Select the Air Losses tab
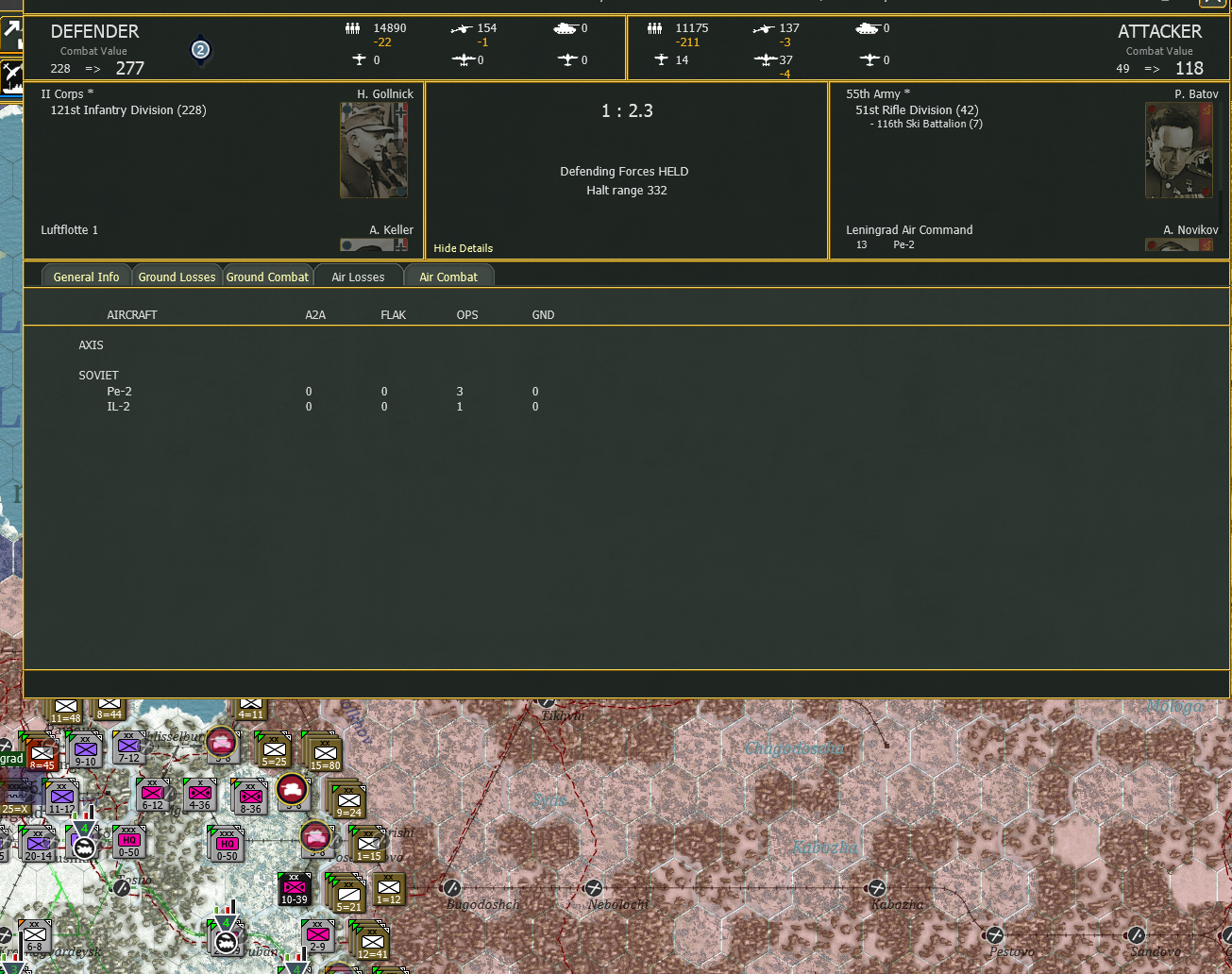 (358, 277)
